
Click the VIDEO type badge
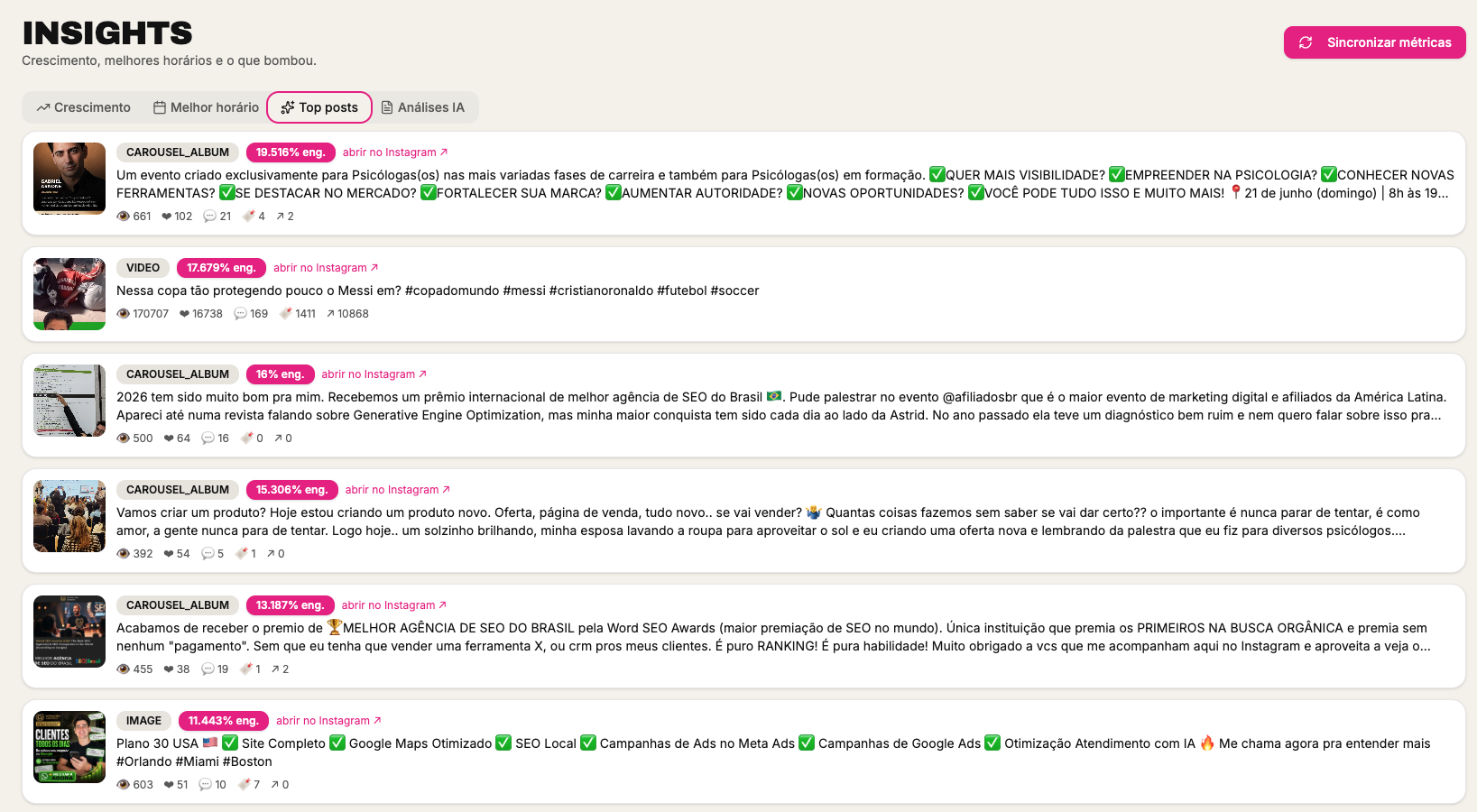click(x=143, y=268)
